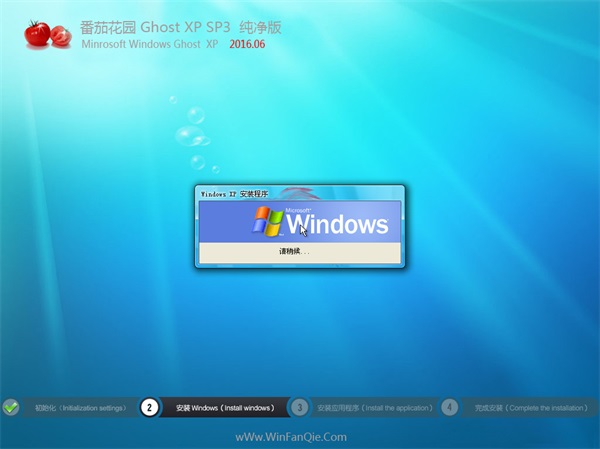Select the Initialization settings step
The height and width of the screenshot is (449, 600).
pyautogui.click(x=80, y=408)
